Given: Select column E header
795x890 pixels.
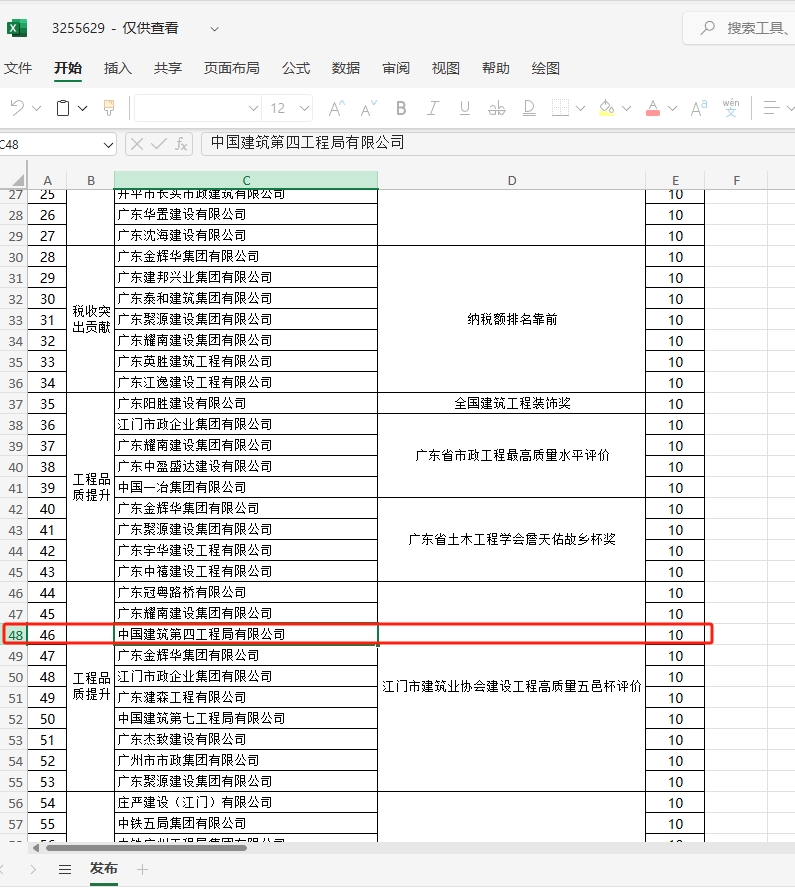Looking at the screenshot, I should (x=675, y=180).
